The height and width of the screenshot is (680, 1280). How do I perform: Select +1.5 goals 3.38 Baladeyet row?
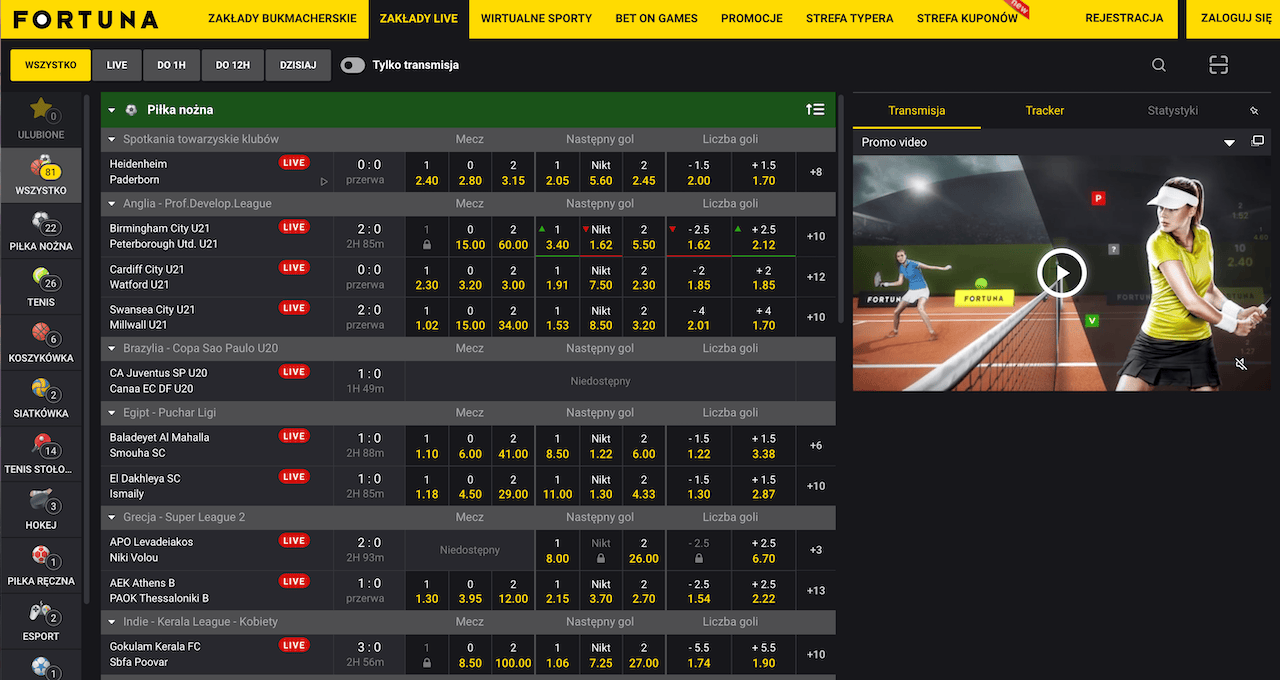(x=764, y=446)
